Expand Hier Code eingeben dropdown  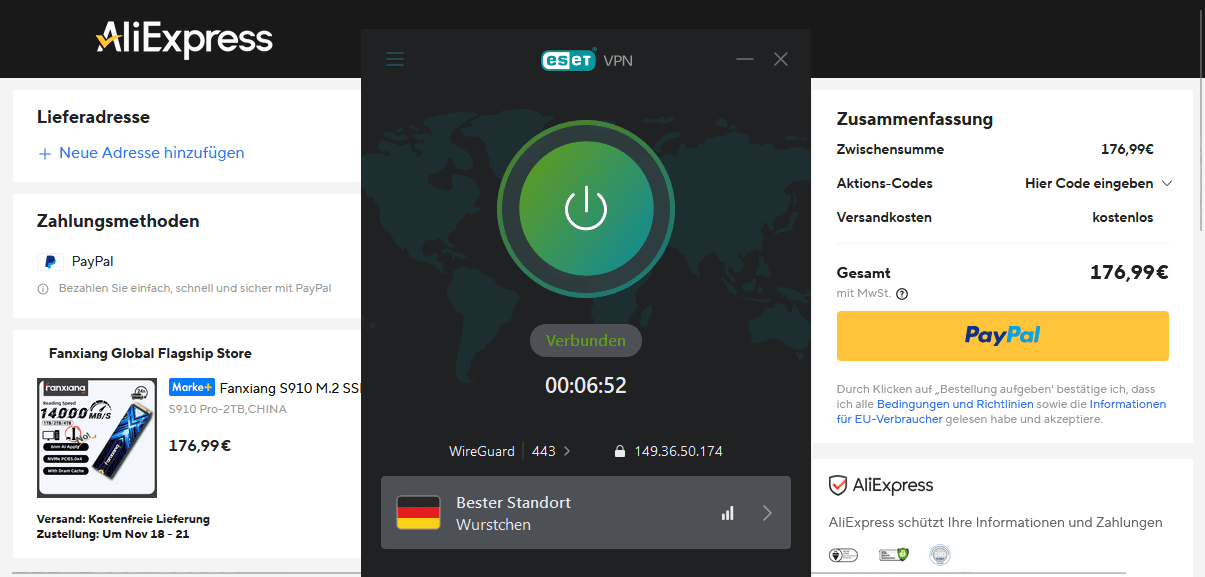point(1098,183)
